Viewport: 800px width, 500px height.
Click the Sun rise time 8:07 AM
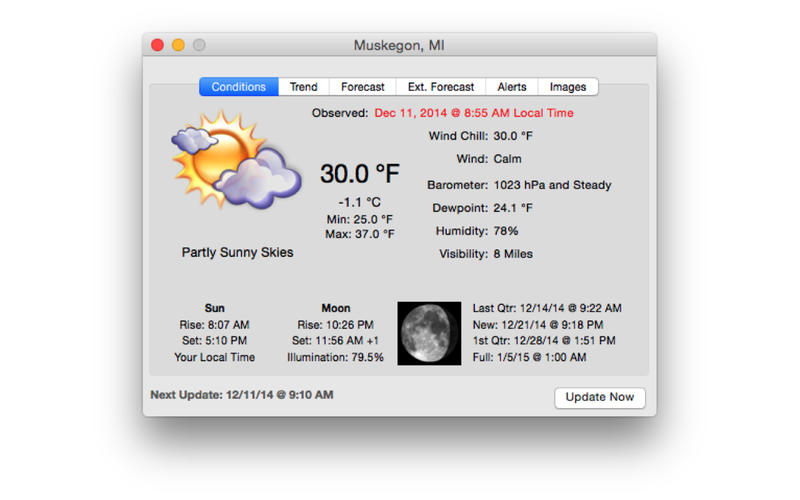214,324
